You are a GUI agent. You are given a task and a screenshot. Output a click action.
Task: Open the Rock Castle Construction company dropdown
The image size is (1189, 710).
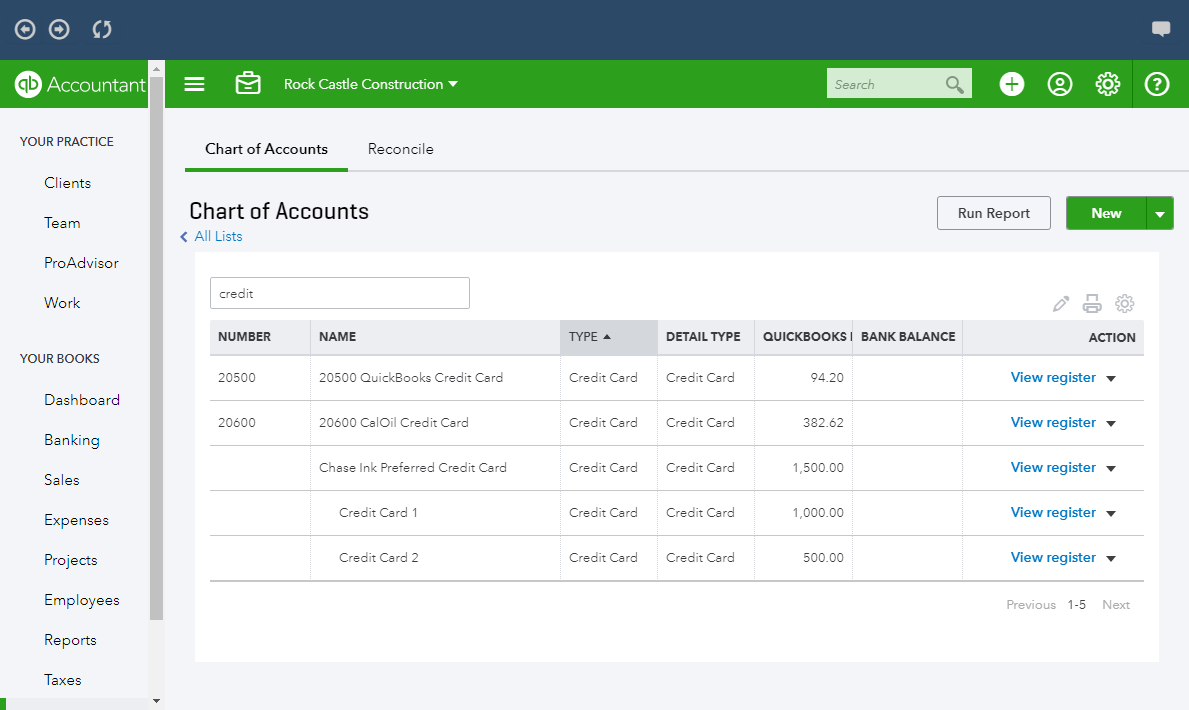pos(370,84)
